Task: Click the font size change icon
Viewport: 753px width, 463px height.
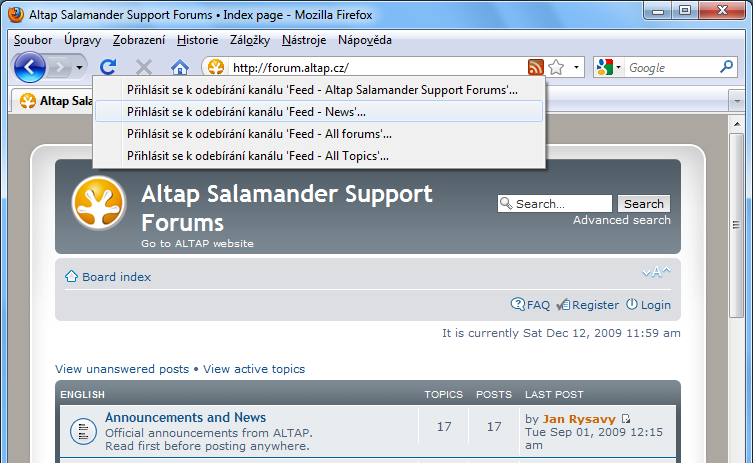Action: click(x=656, y=272)
